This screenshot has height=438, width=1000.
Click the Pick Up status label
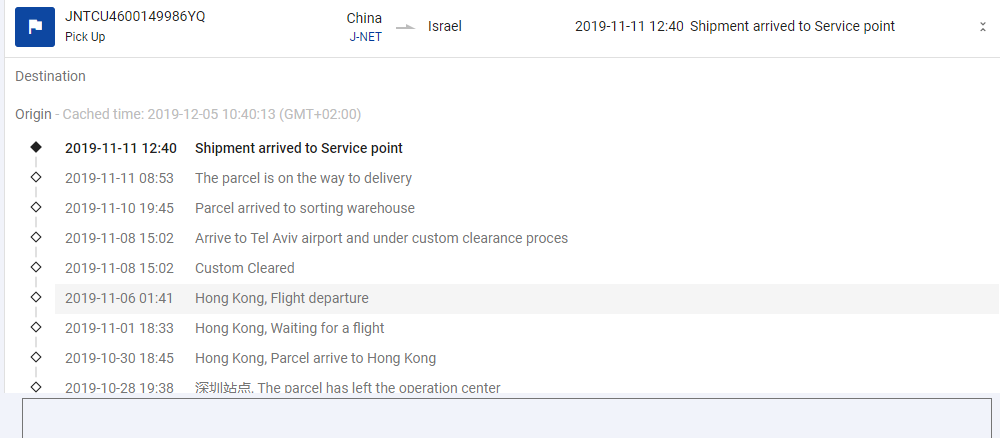point(85,37)
